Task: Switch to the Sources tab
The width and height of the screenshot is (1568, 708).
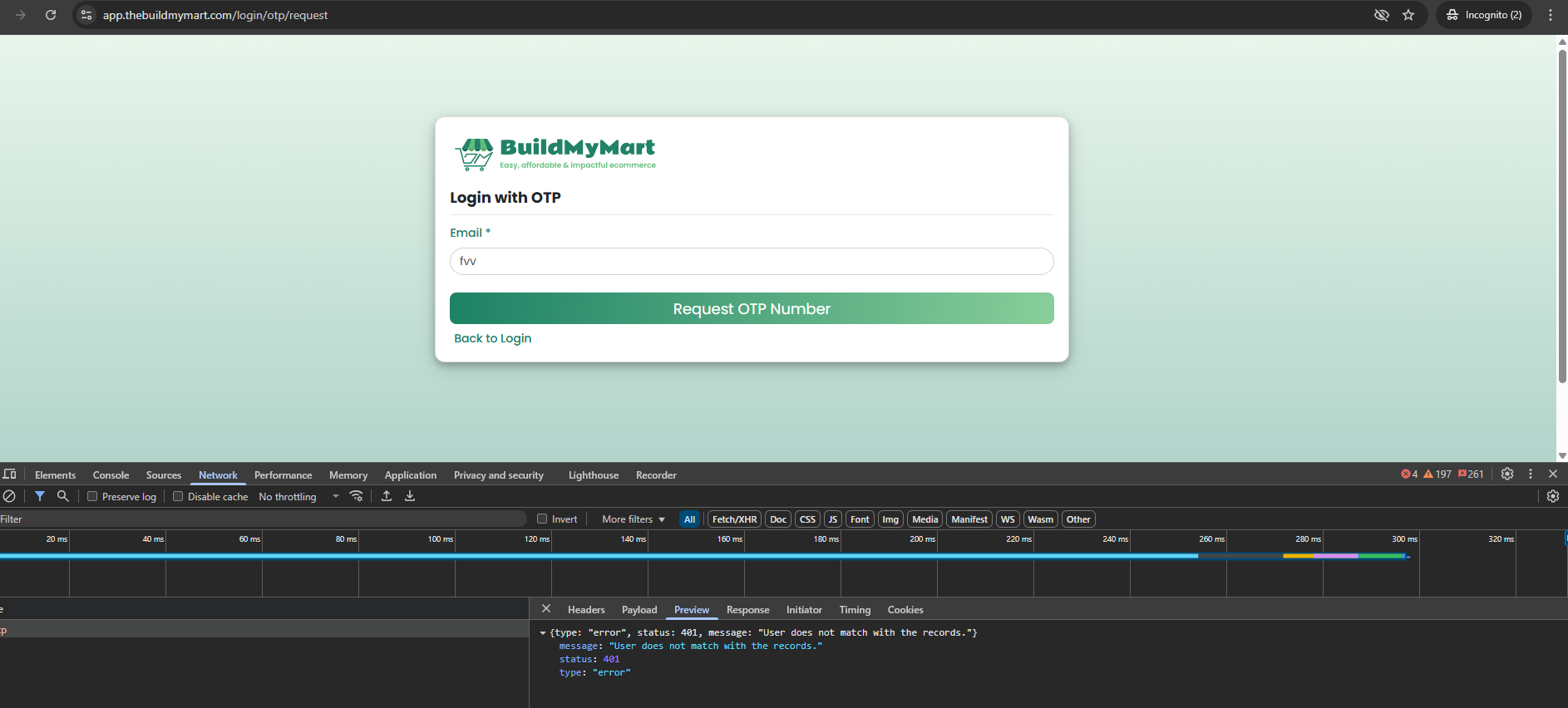Action: [x=164, y=475]
